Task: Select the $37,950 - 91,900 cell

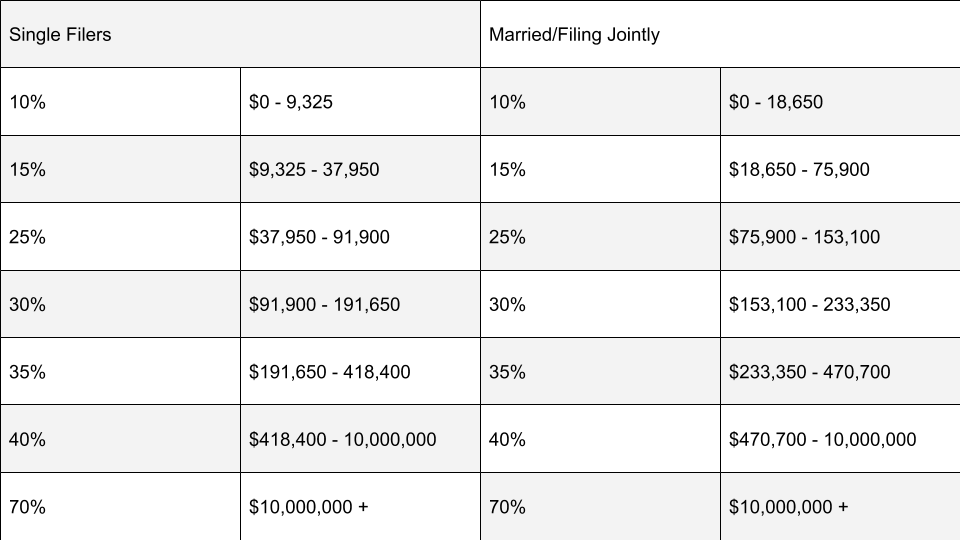Action: coord(360,236)
